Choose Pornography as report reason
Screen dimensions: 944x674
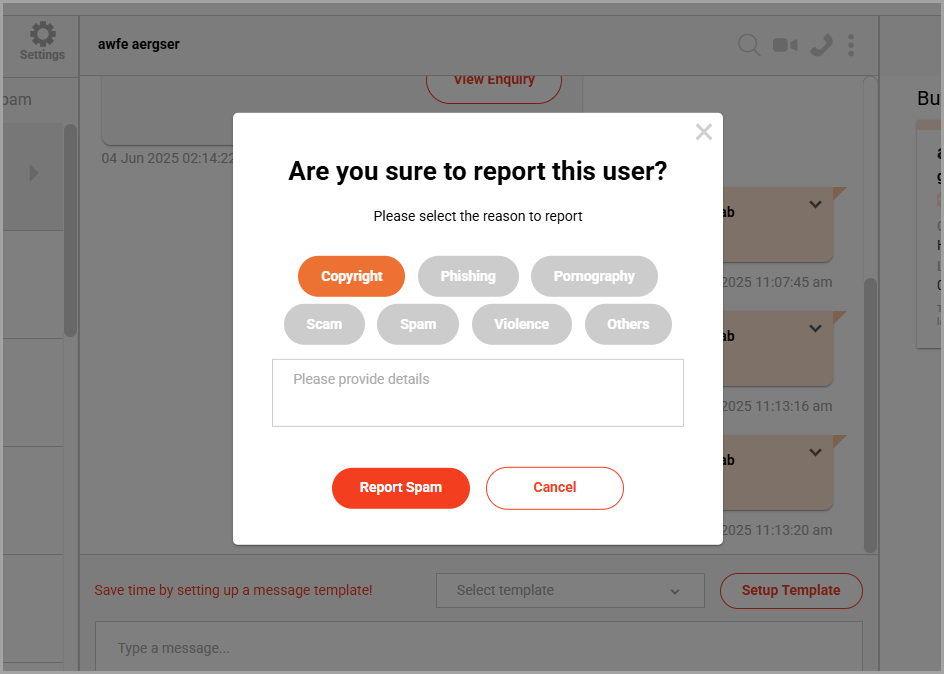(594, 276)
